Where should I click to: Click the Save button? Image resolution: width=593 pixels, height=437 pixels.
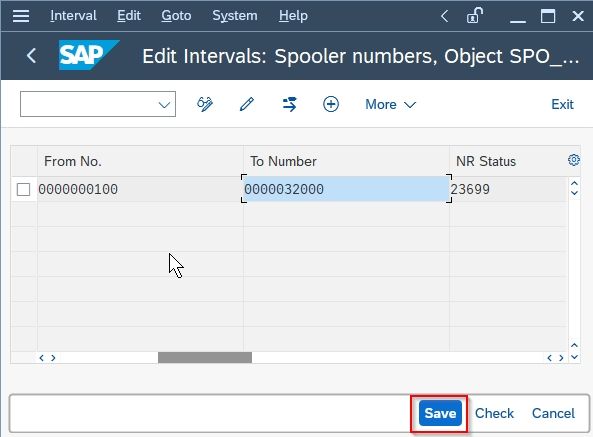[x=440, y=413]
